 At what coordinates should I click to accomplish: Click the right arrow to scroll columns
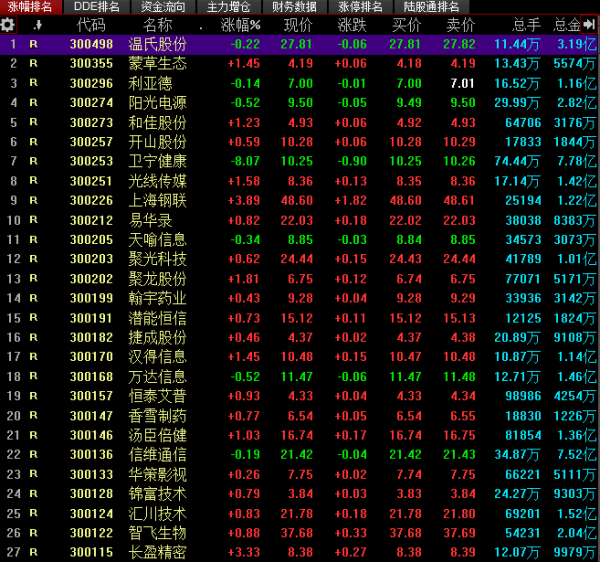point(590,24)
